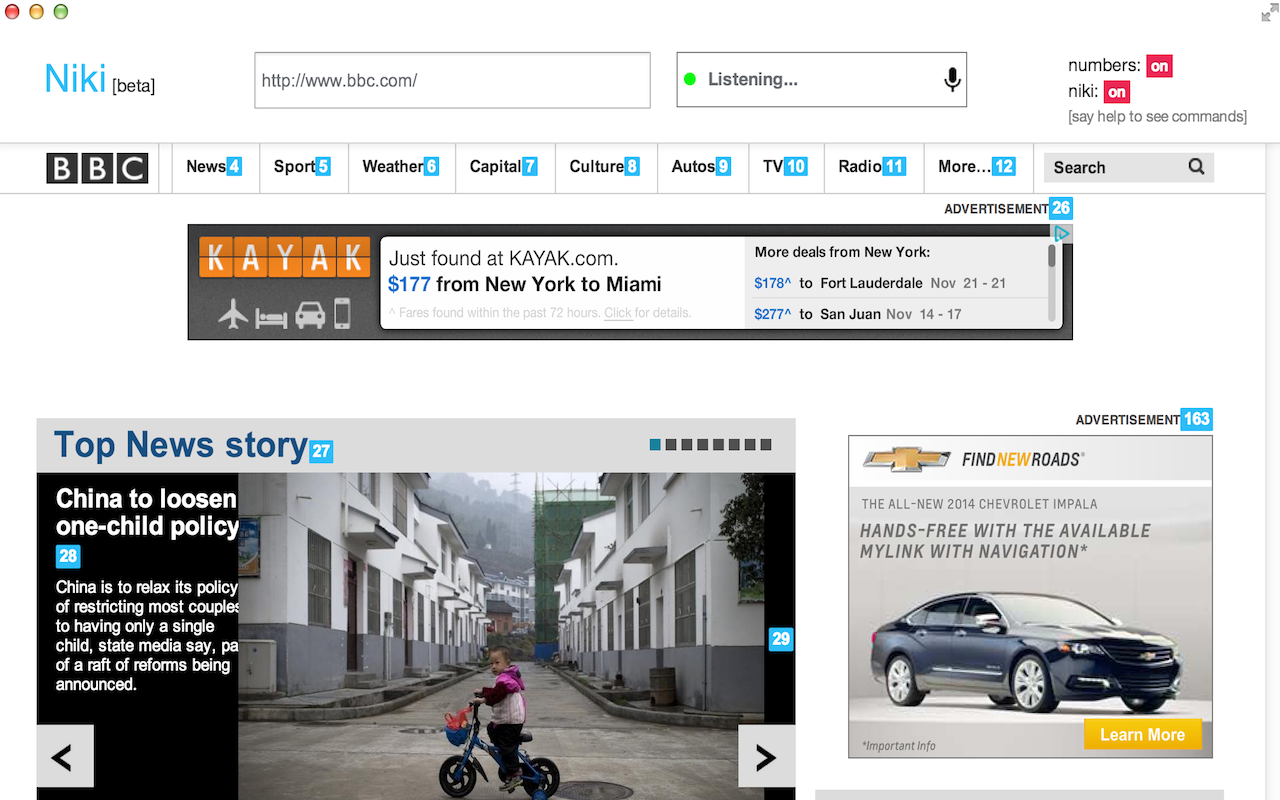Image resolution: width=1280 pixels, height=800 pixels.
Task: Click the page vertical scrollbar
Action: click(1272, 470)
